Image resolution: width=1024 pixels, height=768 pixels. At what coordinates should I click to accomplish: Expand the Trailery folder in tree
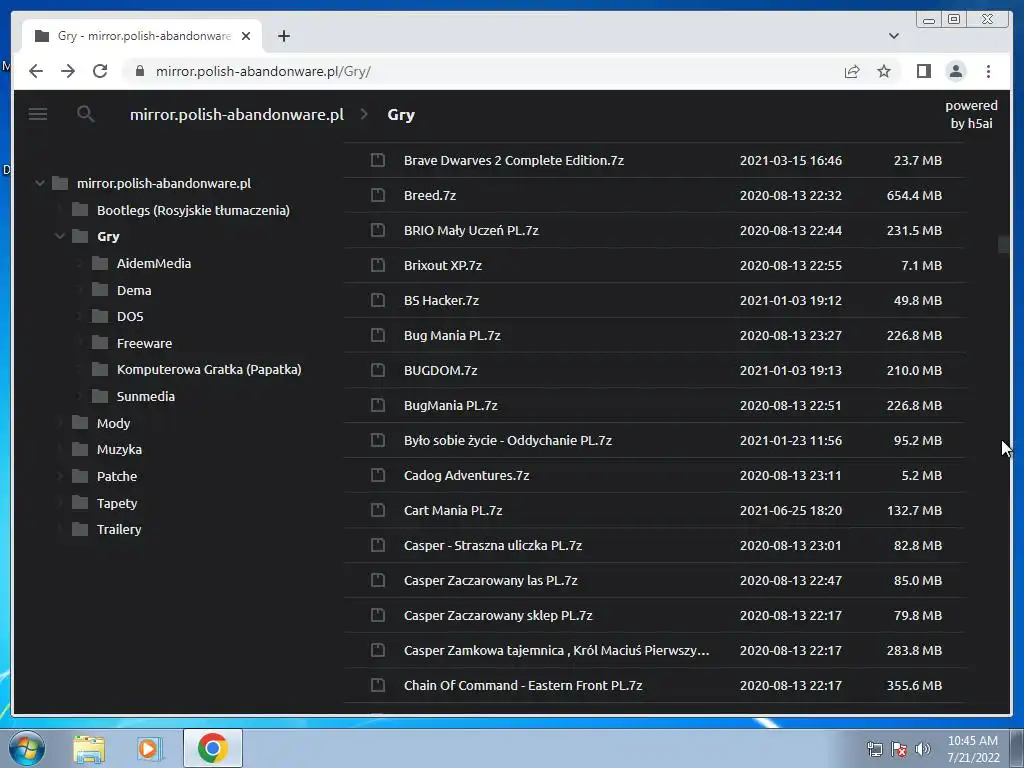pyautogui.click(x=59, y=529)
